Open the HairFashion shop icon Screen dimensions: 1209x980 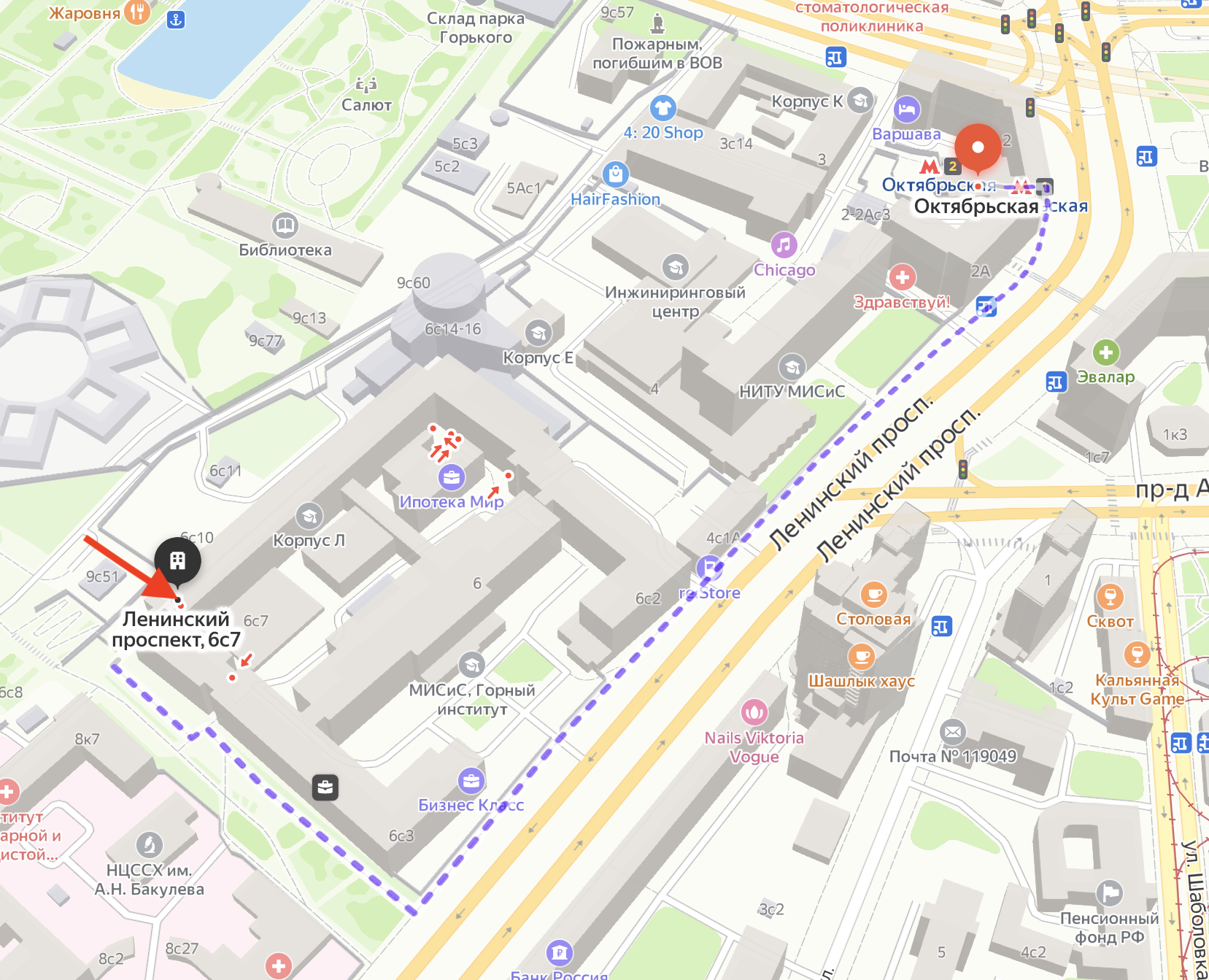(x=616, y=174)
